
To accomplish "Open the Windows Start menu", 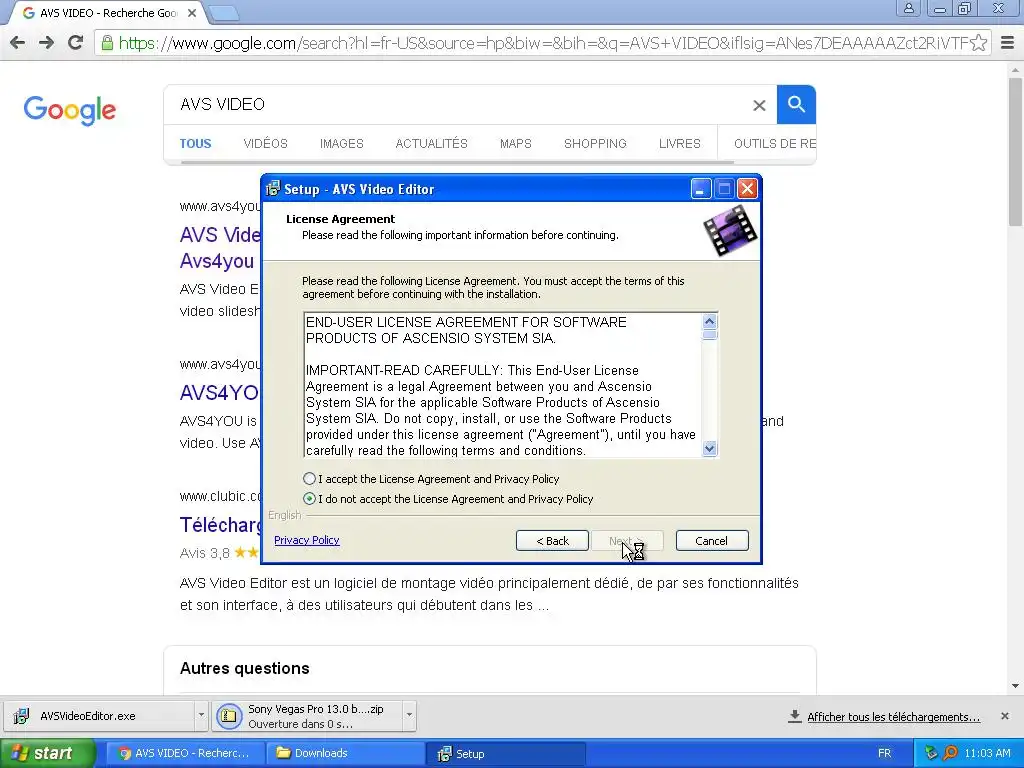I will coord(47,753).
